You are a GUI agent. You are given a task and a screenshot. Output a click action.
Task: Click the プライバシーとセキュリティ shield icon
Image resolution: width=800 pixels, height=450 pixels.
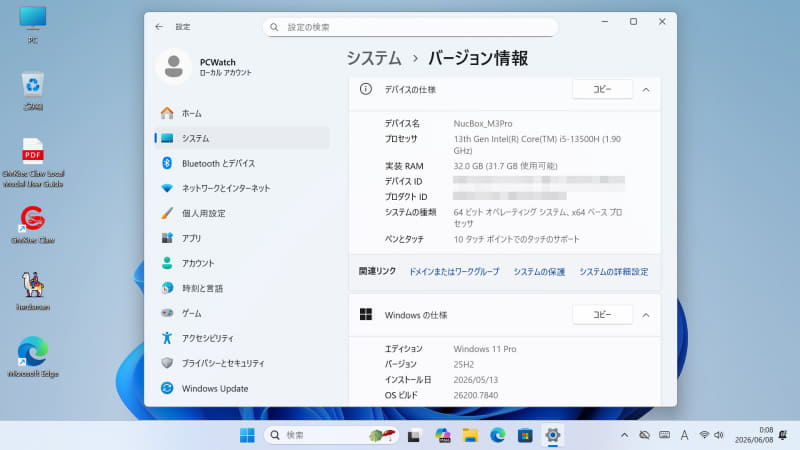(167, 363)
